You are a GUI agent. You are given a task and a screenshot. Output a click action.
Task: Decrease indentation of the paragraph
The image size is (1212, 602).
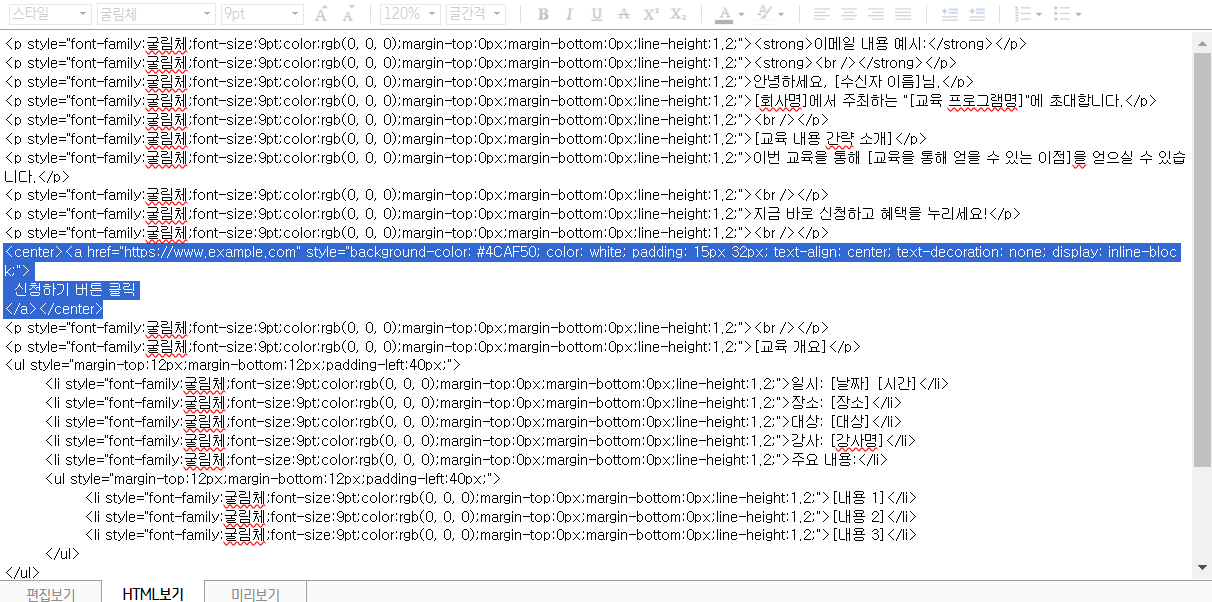pos(950,14)
